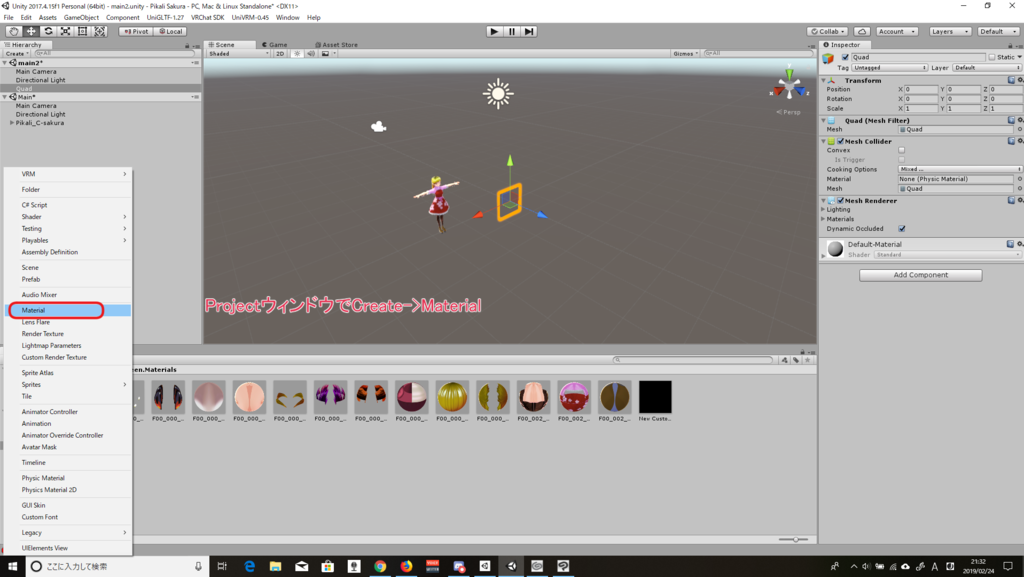This screenshot has width=1024, height=577.
Task: Open Edge browser from taskbar
Action: [249, 566]
